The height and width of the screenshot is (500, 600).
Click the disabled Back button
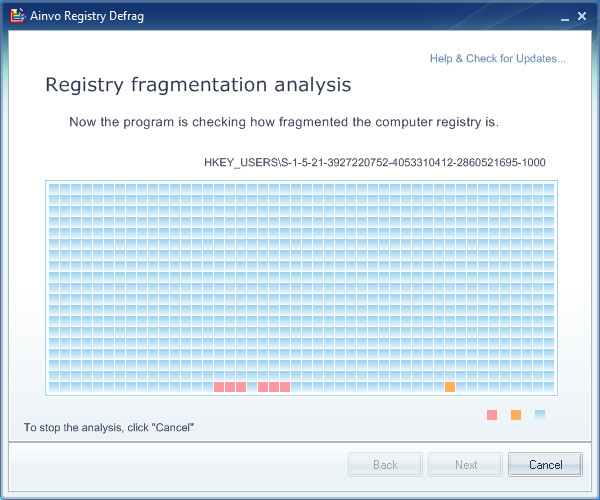click(385, 464)
